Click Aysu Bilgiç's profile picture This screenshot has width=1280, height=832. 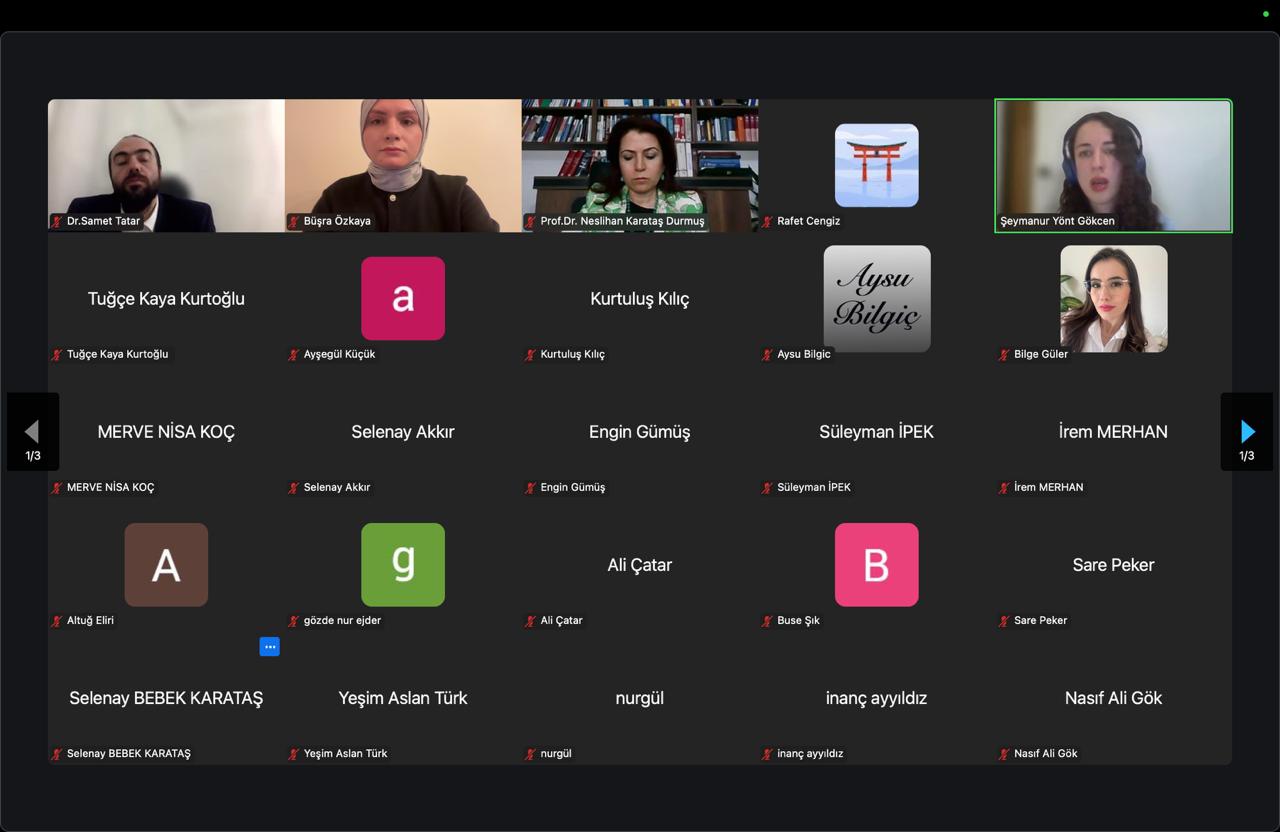[x=876, y=298]
